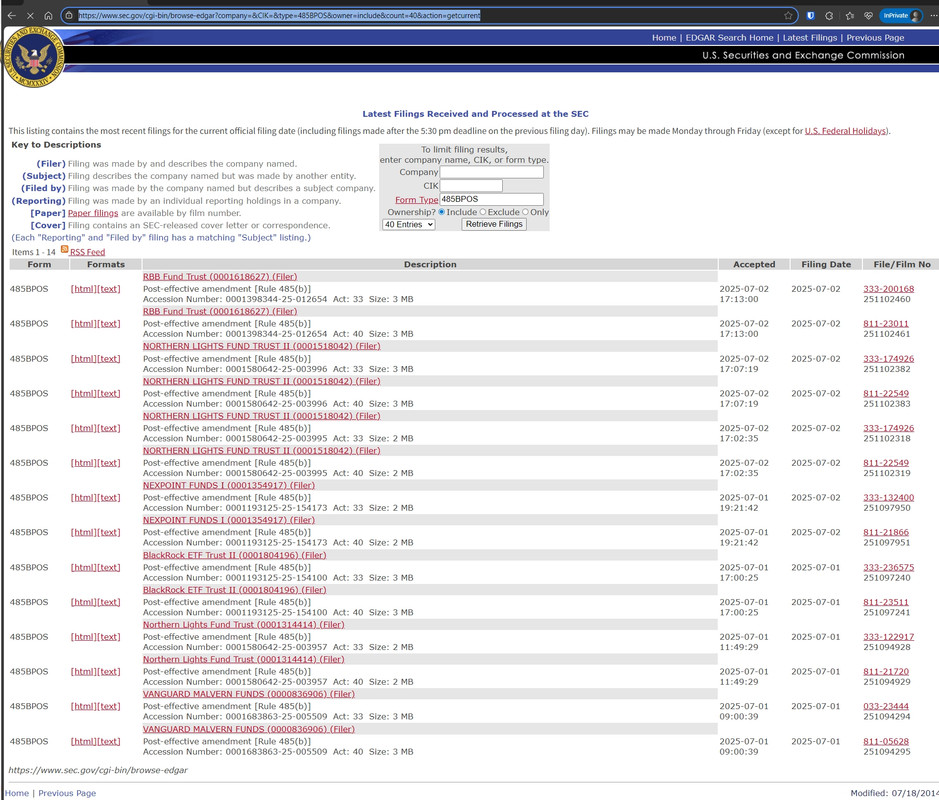Screen dimensions: 939x800
Task: Click the CIK input field
Action: pyautogui.click(x=471, y=186)
